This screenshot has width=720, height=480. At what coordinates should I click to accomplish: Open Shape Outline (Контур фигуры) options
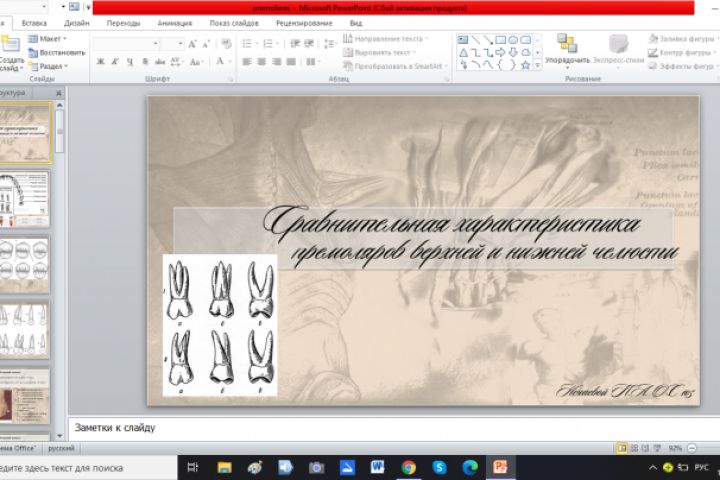tap(681, 53)
